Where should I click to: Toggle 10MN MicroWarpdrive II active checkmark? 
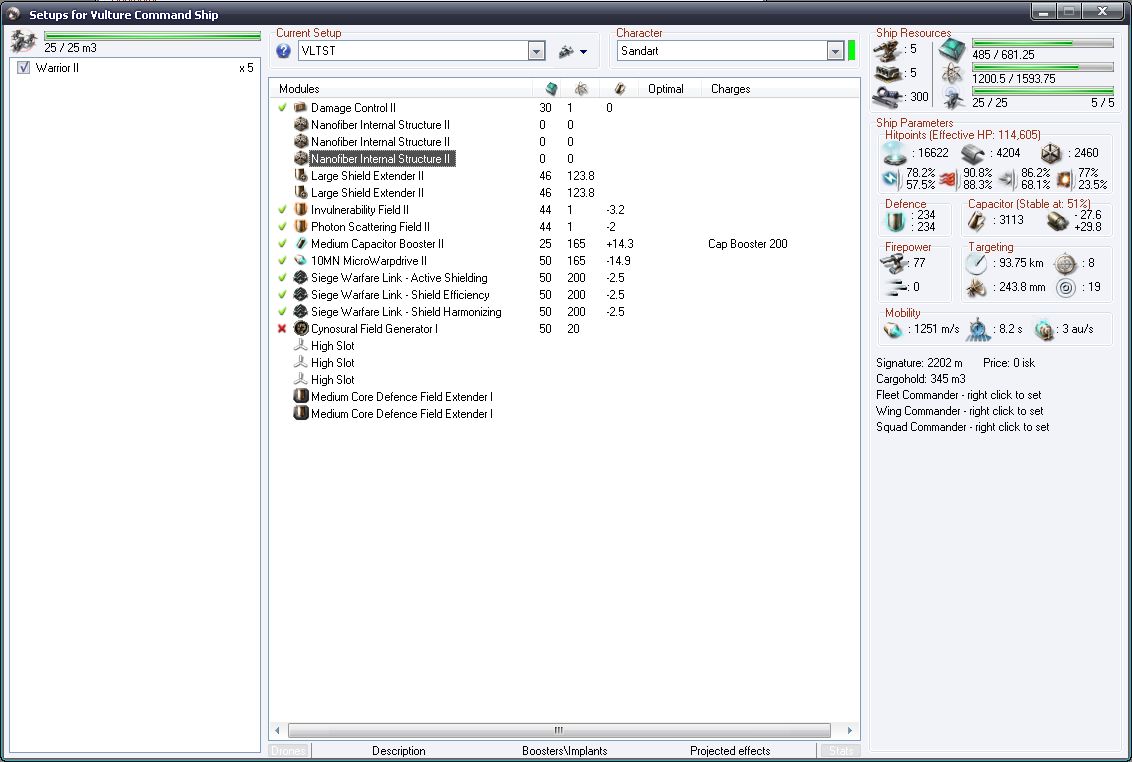point(282,261)
